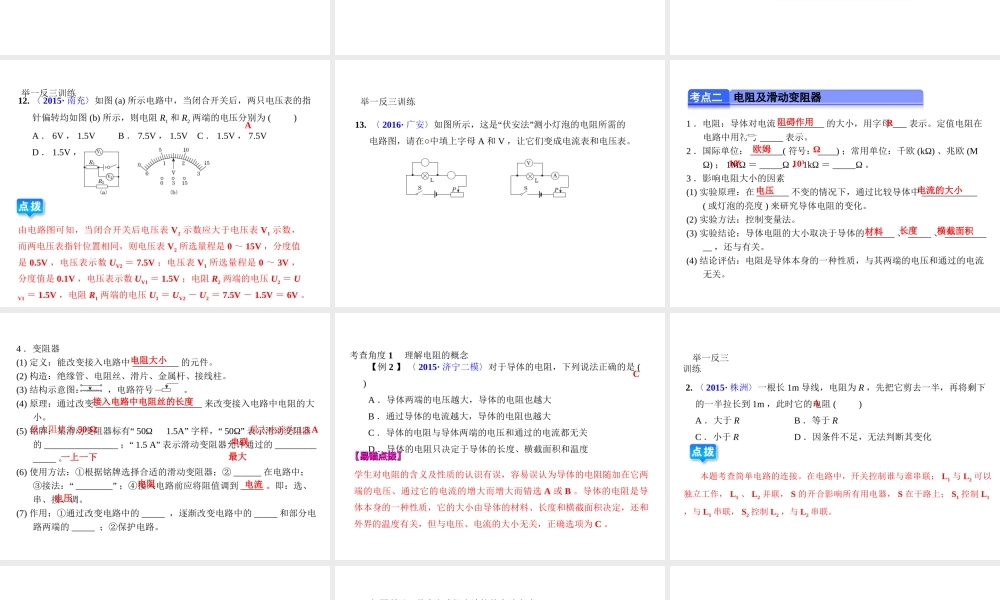This screenshot has height=600, width=1000.
Task: Click option A. 大于 R
Action: (717, 421)
